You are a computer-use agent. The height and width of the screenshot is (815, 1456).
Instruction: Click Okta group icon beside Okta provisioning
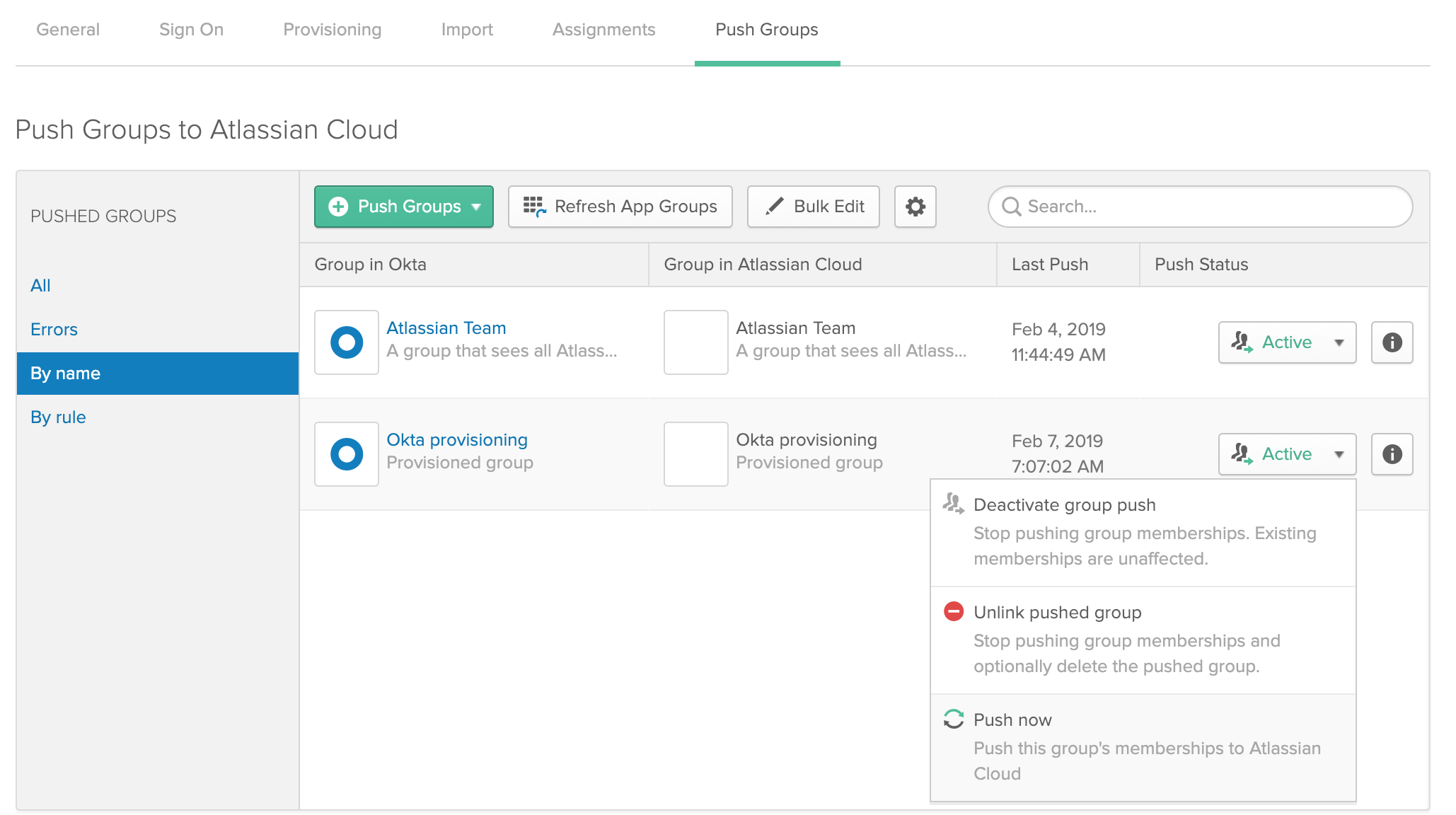[x=347, y=454]
